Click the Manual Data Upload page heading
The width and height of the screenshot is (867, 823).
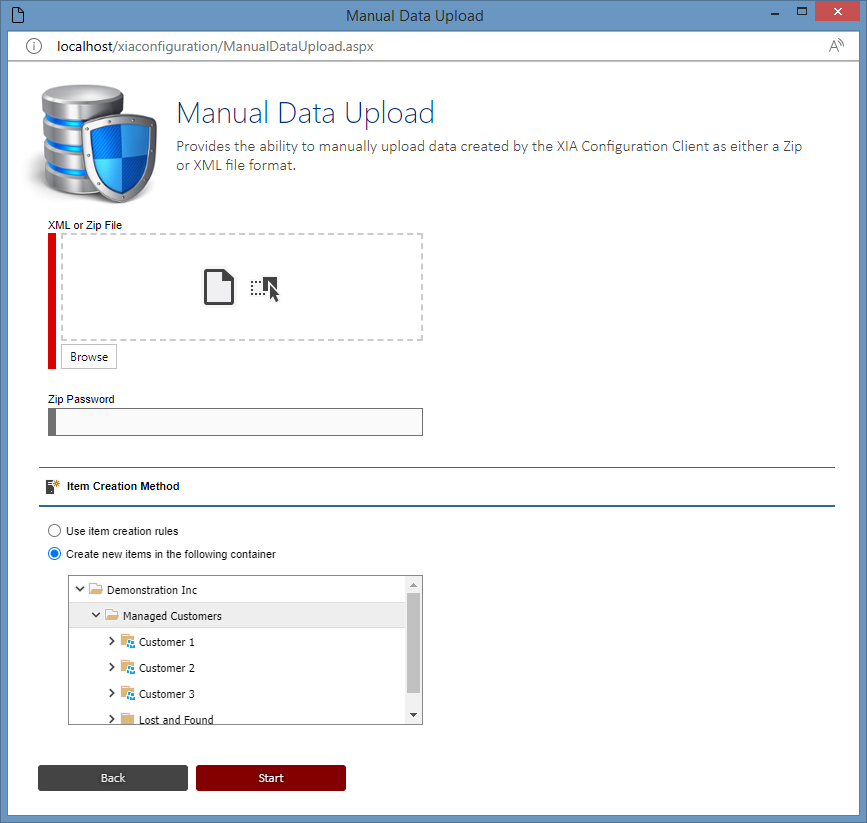[x=305, y=113]
